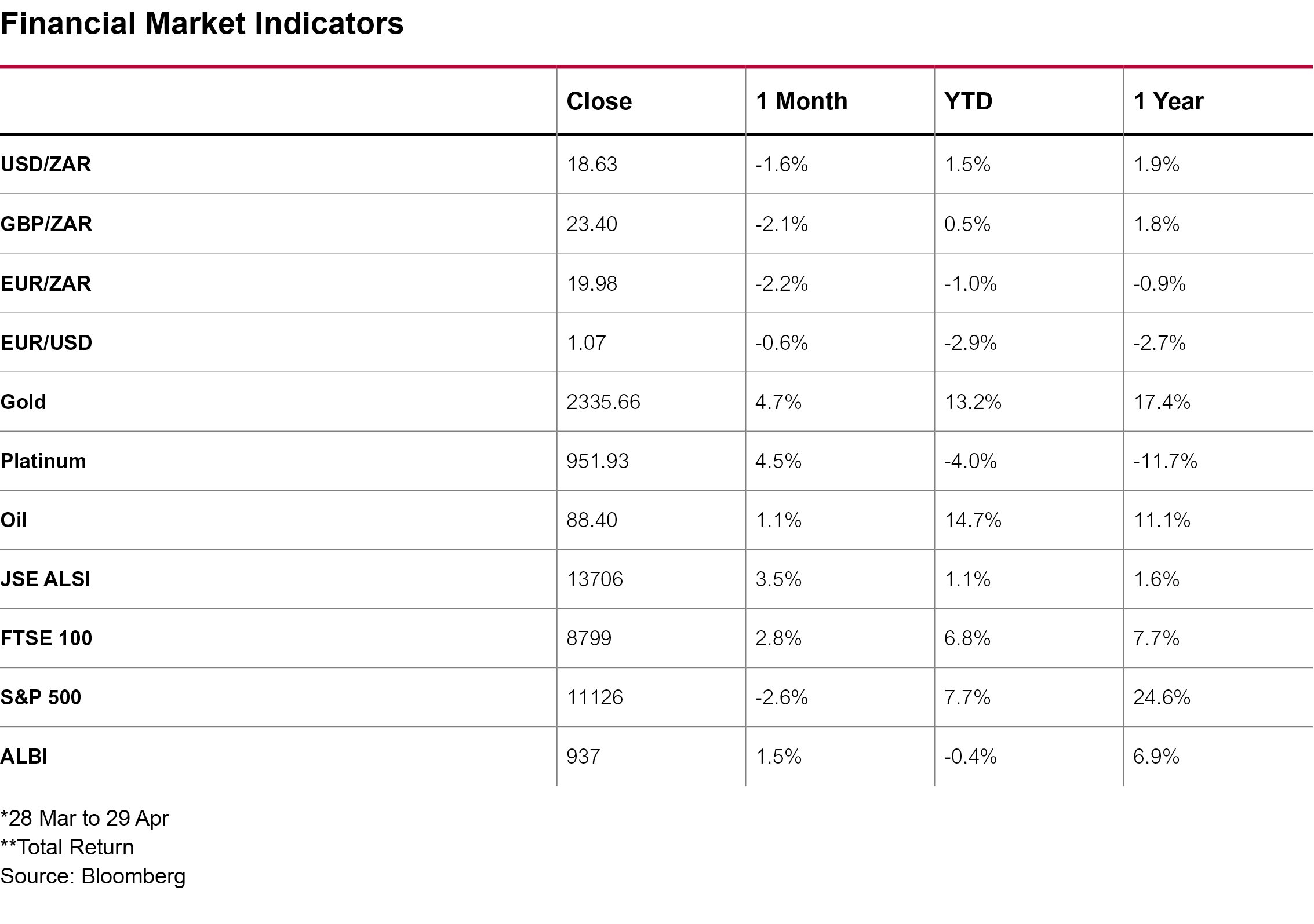Click the FTSE 100 close value 8799

click(589, 638)
